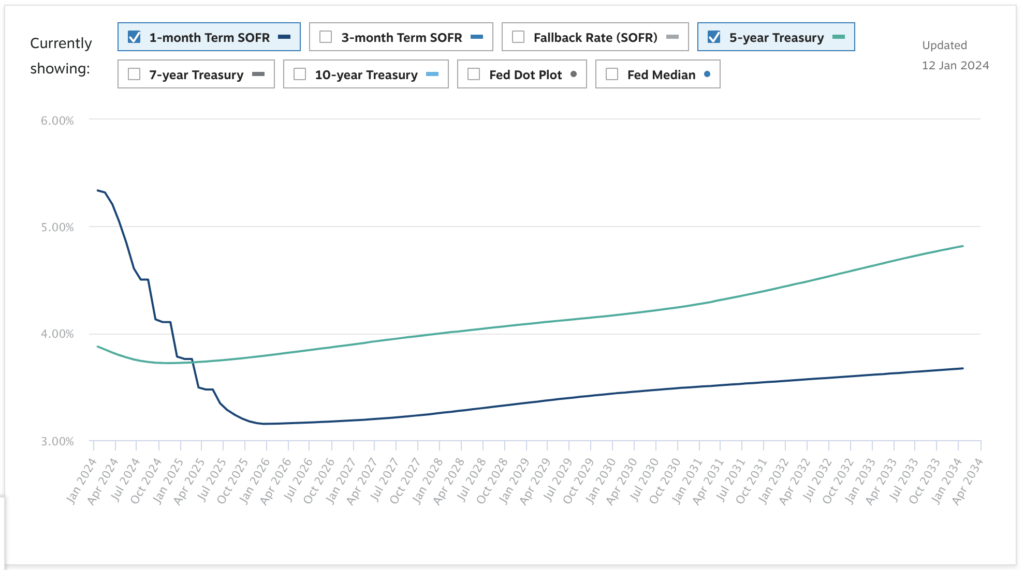Viewport: 1024px width, 570px height.
Task: Turn on the 10-year Treasury checkbox
Action: pyautogui.click(x=300, y=74)
